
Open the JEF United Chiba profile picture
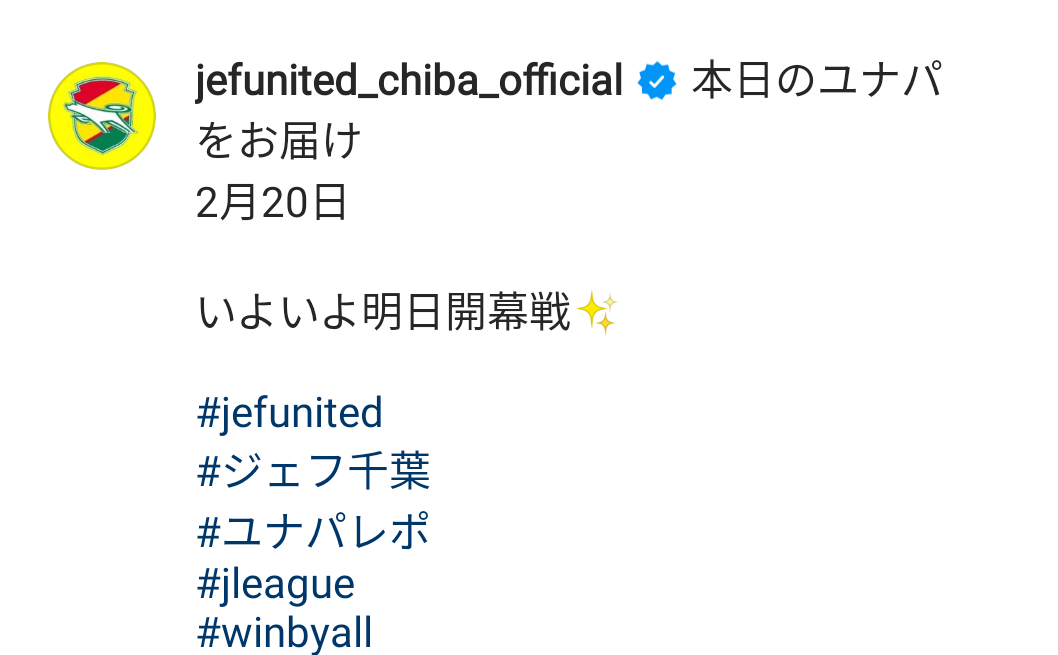pos(102,116)
